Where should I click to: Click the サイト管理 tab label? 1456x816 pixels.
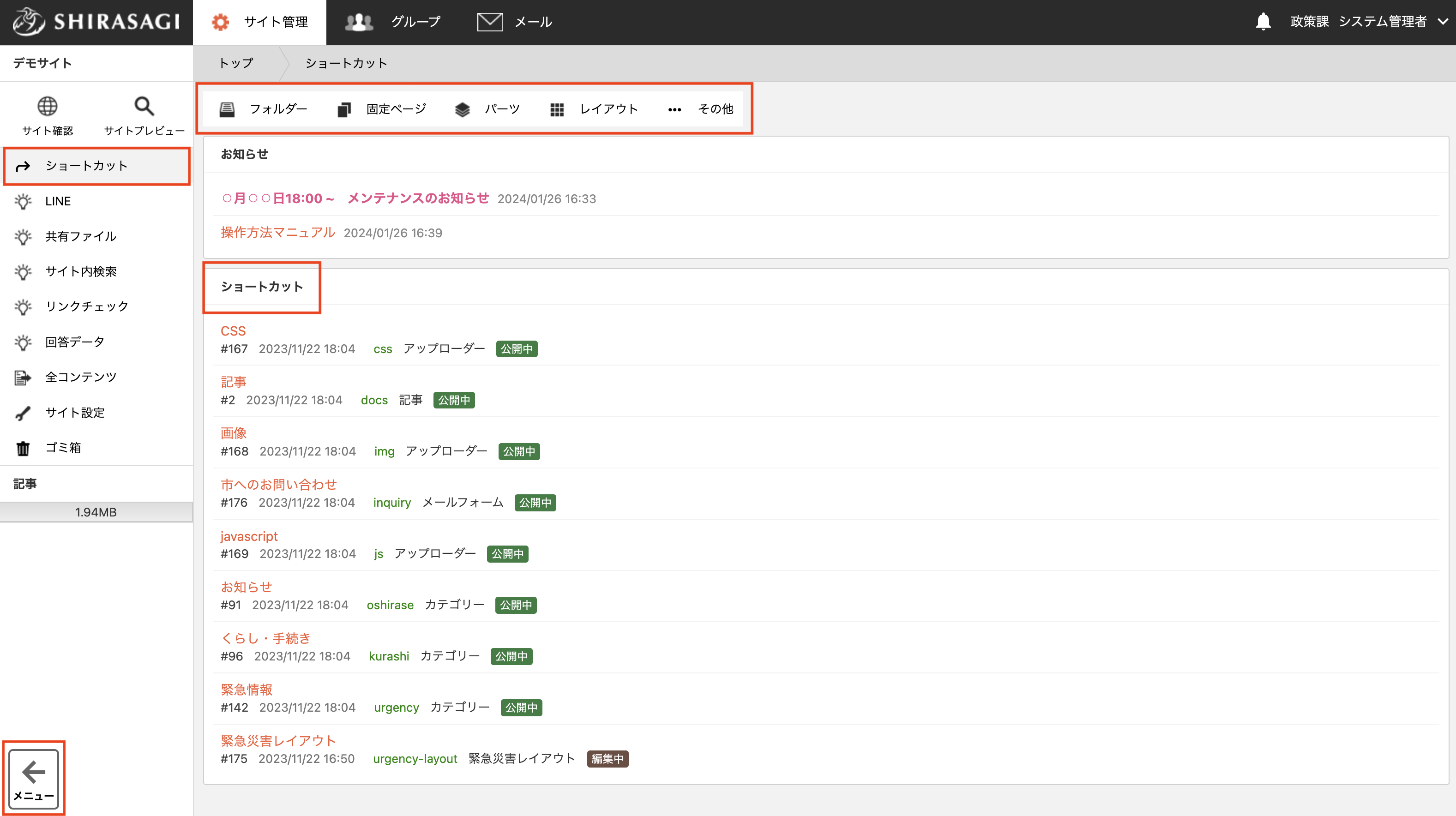[276, 22]
